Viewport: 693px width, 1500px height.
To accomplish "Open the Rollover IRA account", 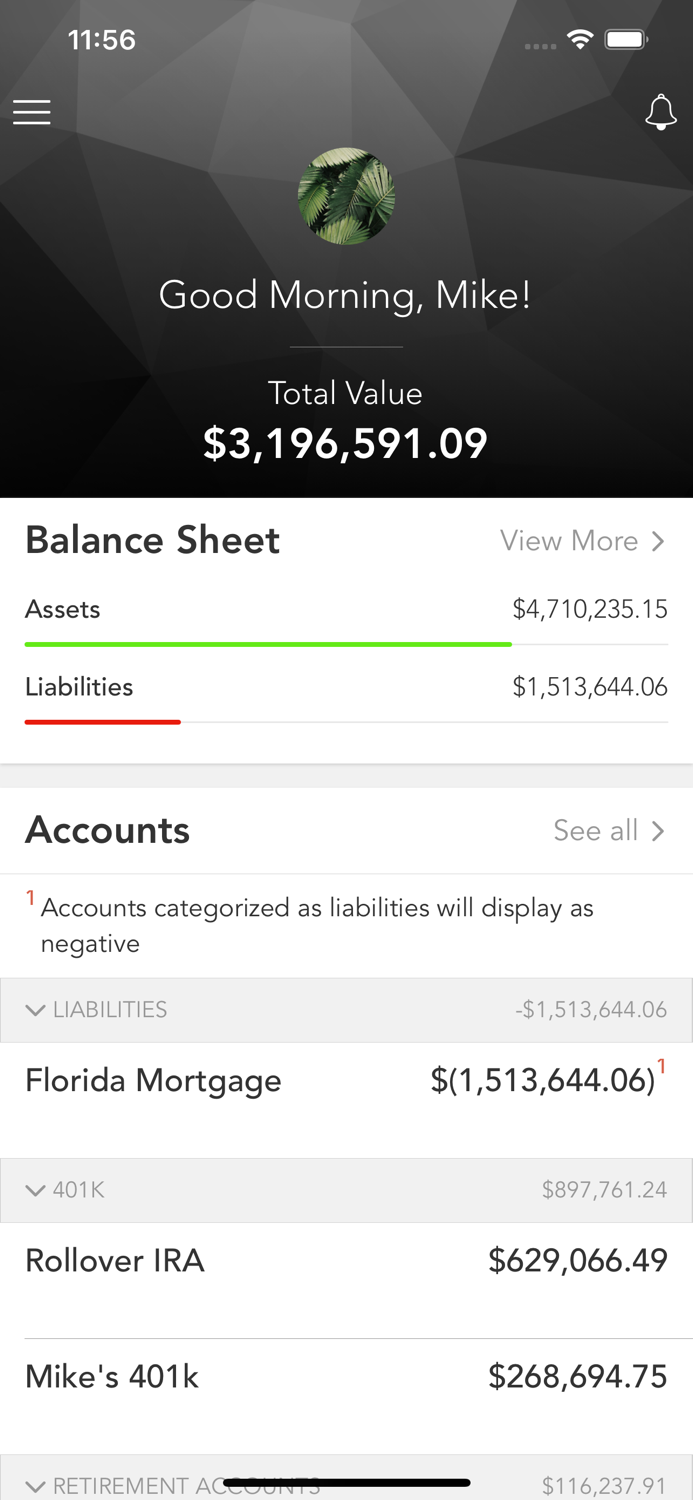I will click(x=346, y=1261).
